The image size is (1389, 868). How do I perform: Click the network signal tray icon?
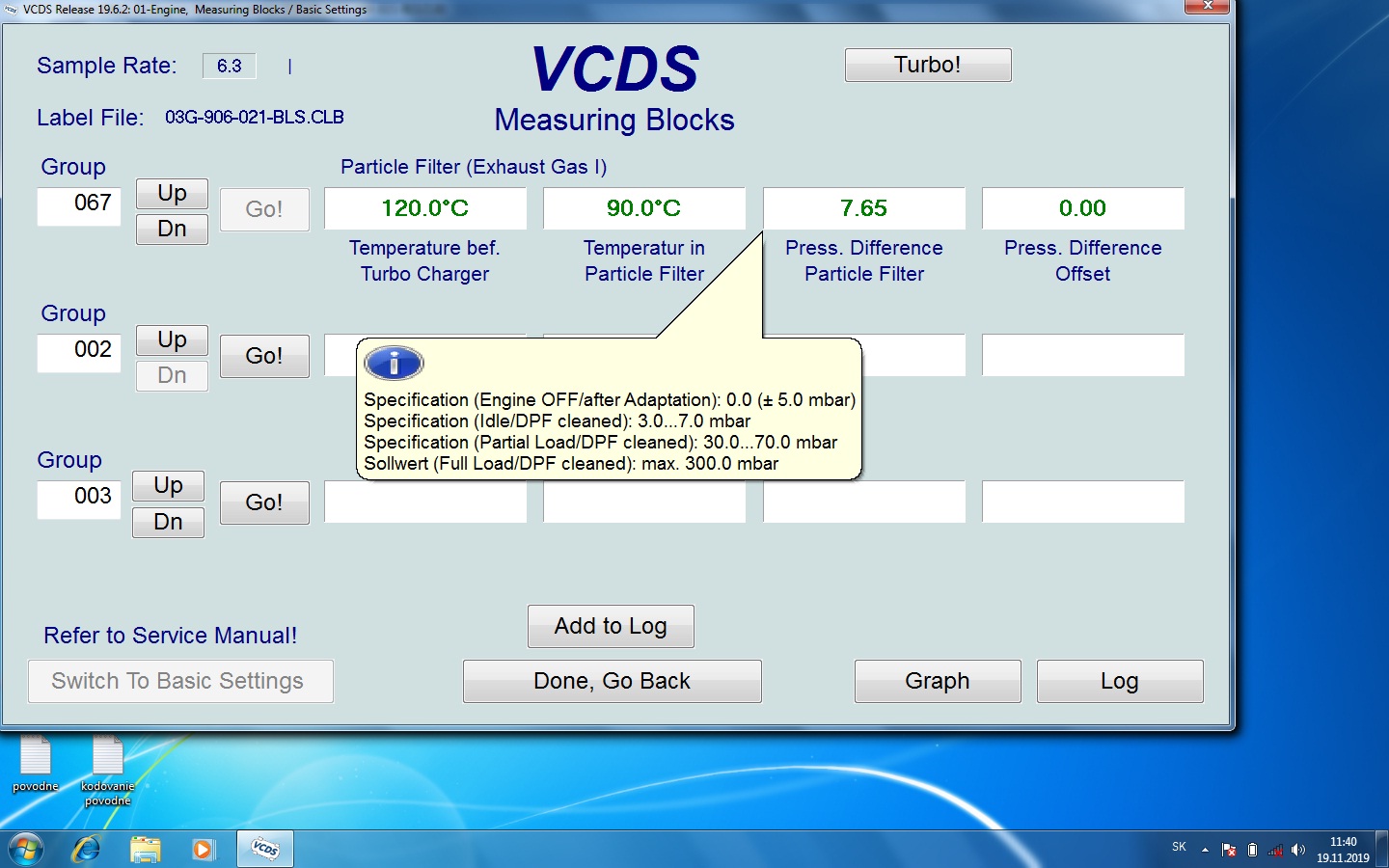pyautogui.click(x=1275, y=850)
